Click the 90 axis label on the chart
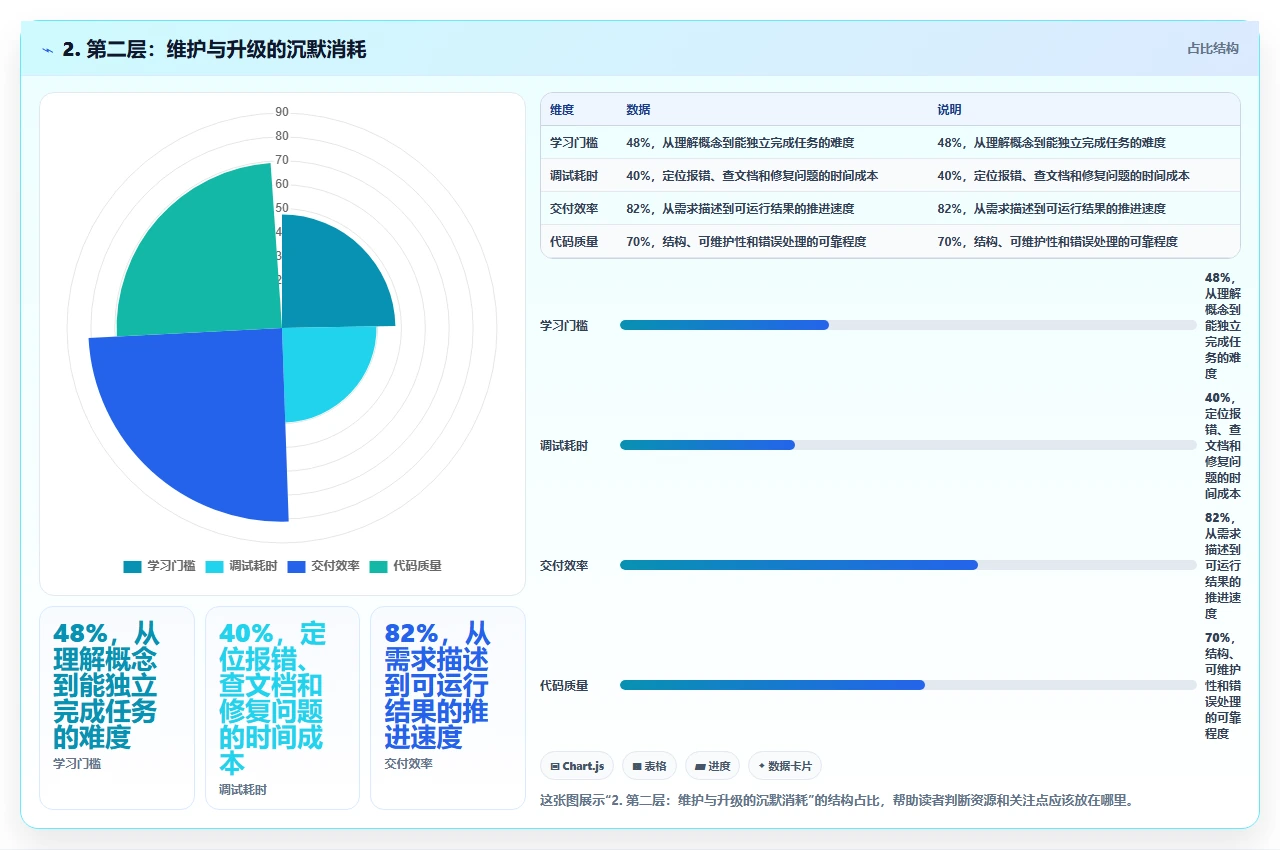Screen dimensions: 1280x850 282,112
